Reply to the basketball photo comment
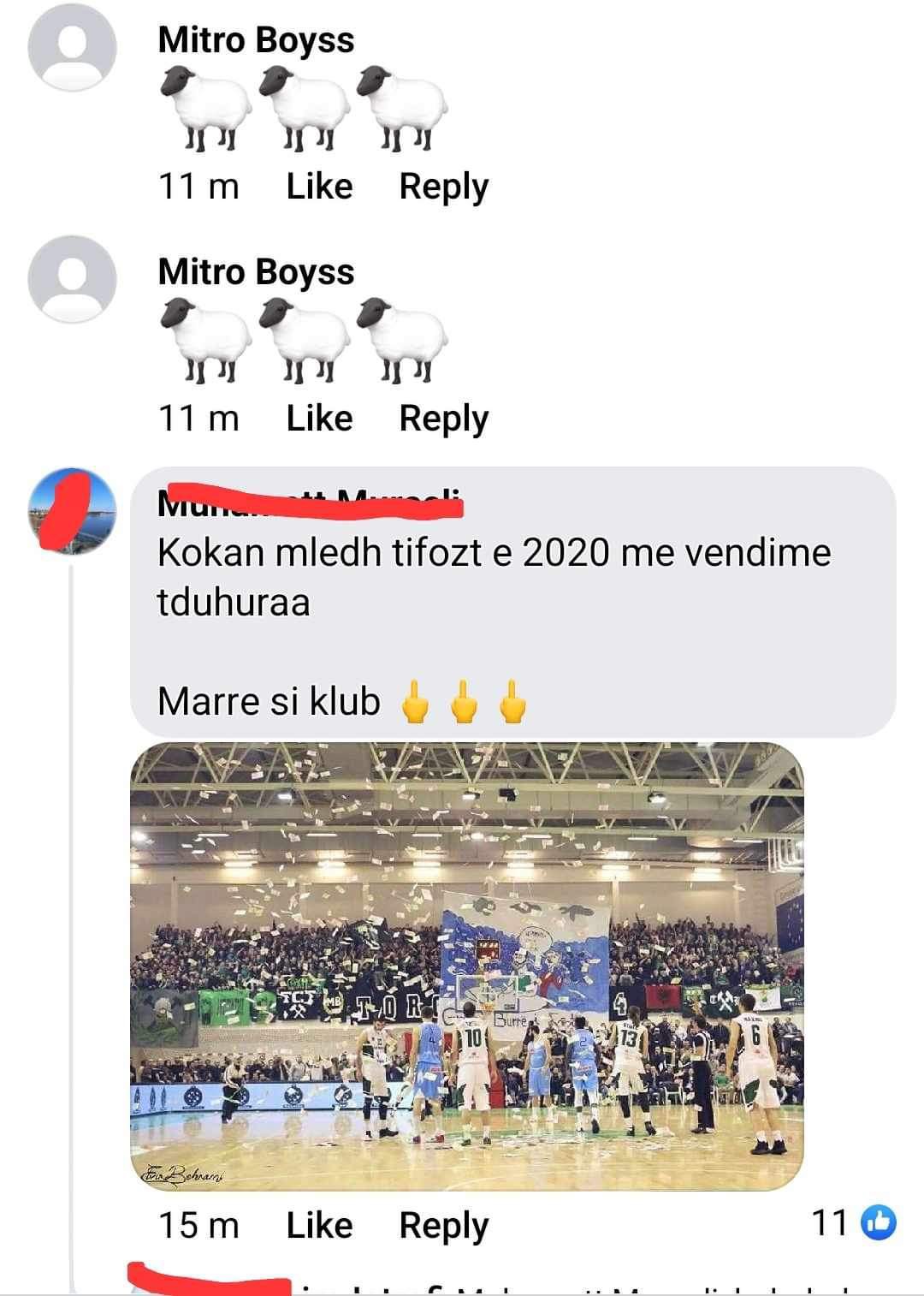The height and width of the screenshot is (1296, 924). tap(443, 1226)
